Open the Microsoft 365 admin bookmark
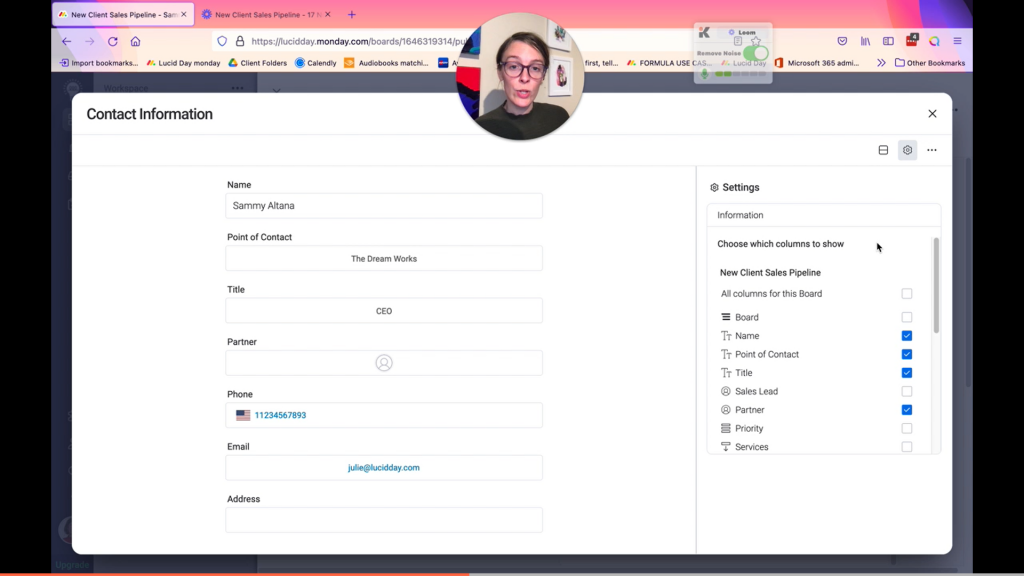Screen dimensions: 1024x576 [817, 63]
